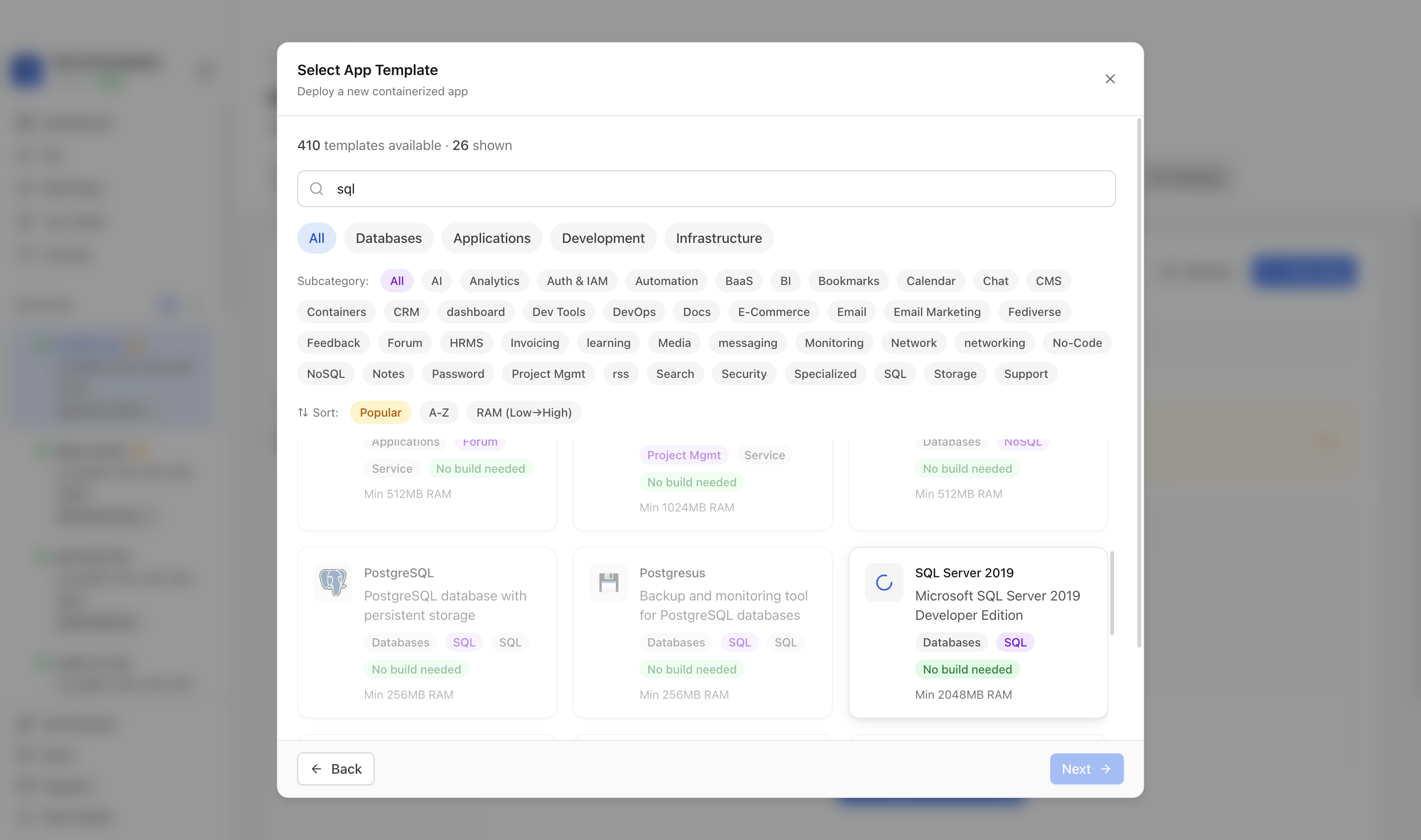
Task: Sort templates A-Z
Action: (439, 412)
